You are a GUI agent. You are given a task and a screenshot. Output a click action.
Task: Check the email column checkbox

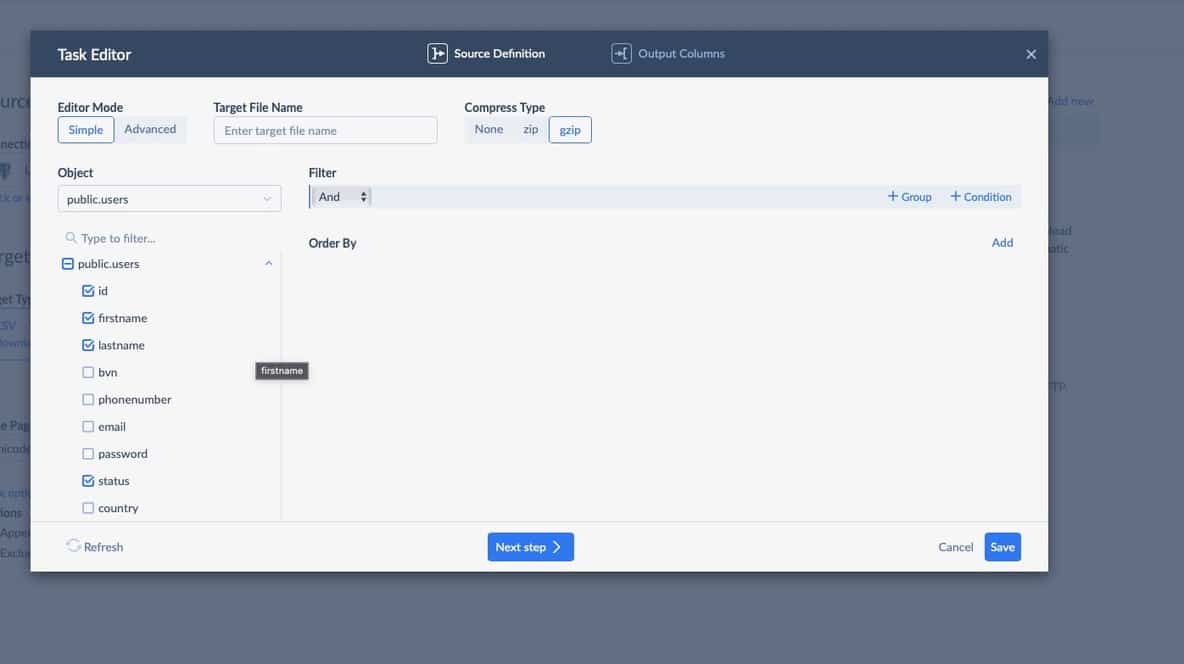(88, 427)
